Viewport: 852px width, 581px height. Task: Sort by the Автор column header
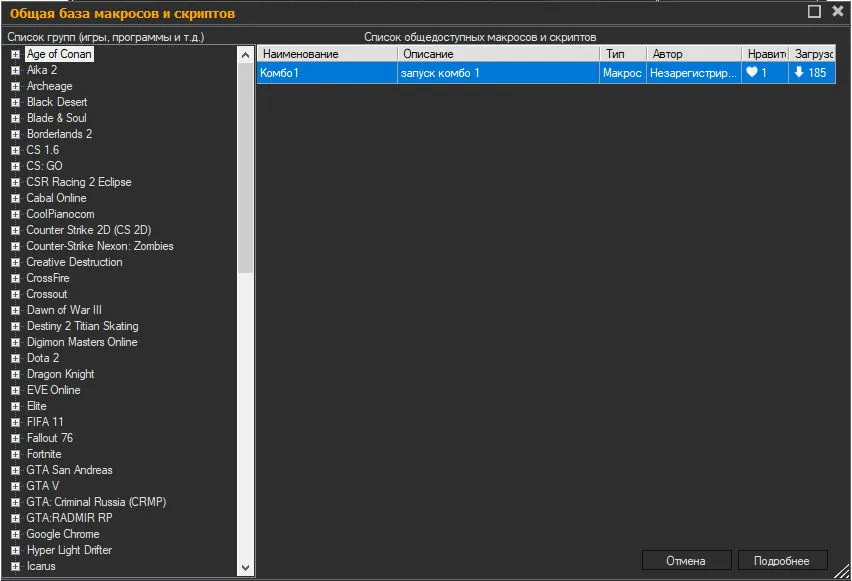(x=694, y=54)
